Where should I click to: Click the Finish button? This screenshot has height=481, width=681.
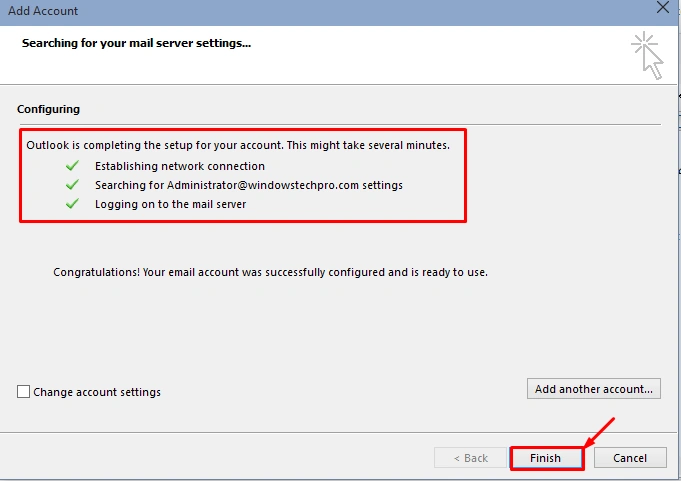pos(546,458)
